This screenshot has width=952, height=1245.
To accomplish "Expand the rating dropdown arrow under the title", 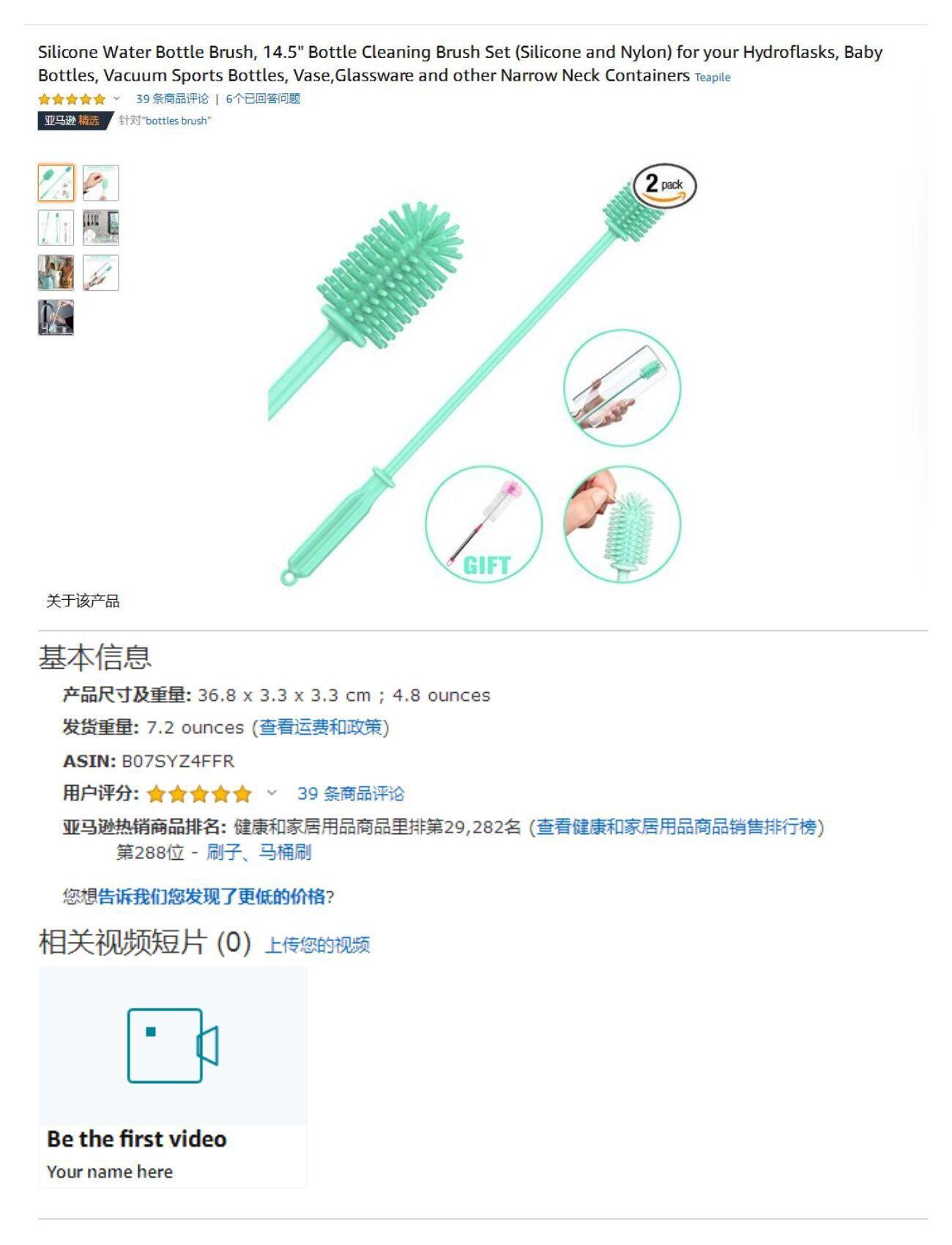I will pyautogui.click(x=116, y=98).
